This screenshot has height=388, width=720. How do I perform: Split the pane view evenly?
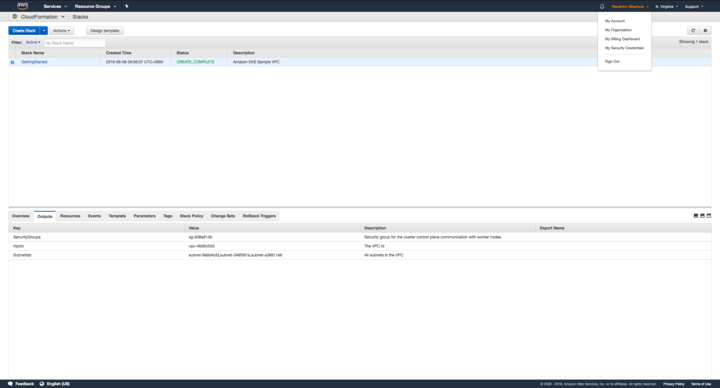tap(702, 216)
